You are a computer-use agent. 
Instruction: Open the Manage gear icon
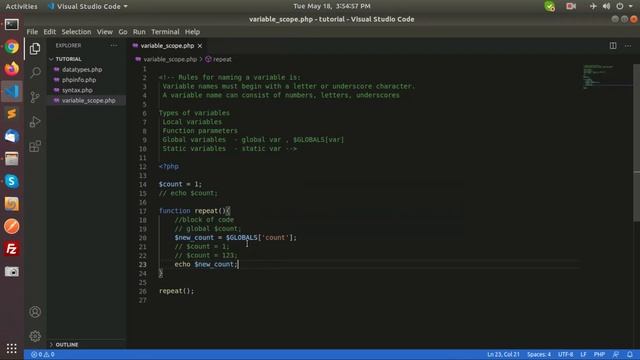click(x=35, y=336)
